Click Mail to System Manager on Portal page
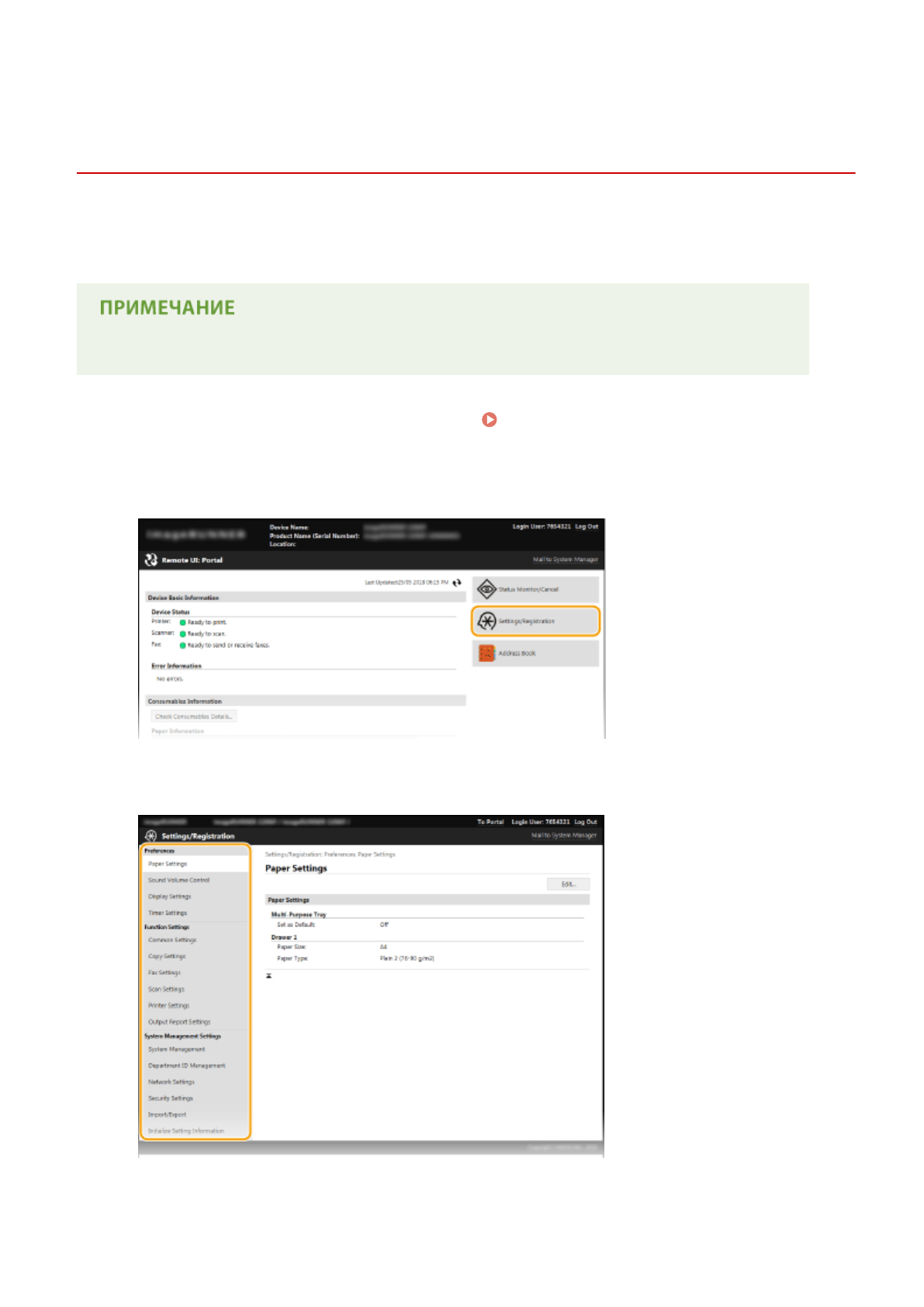 click(565, 560)
